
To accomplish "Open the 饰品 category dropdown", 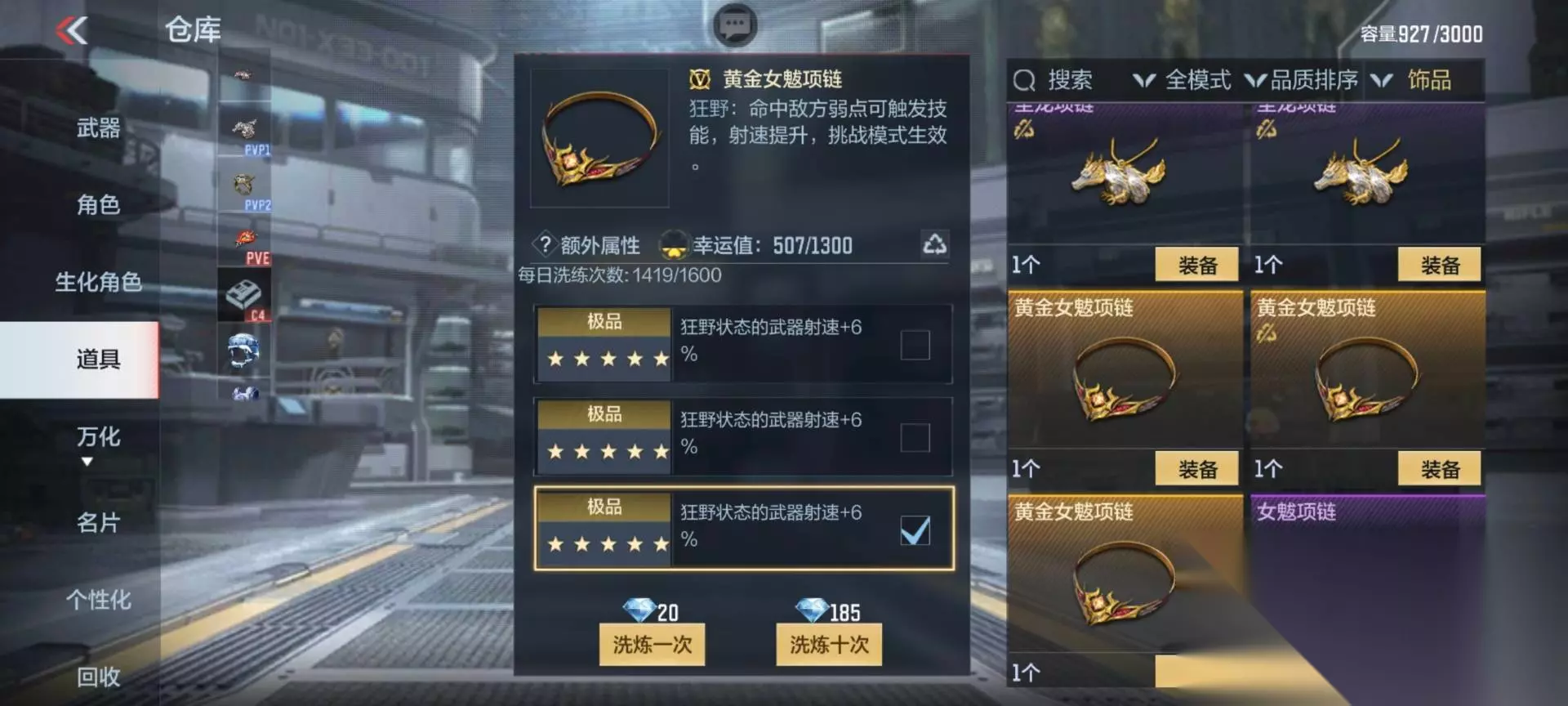I will tap(1411, 80).
